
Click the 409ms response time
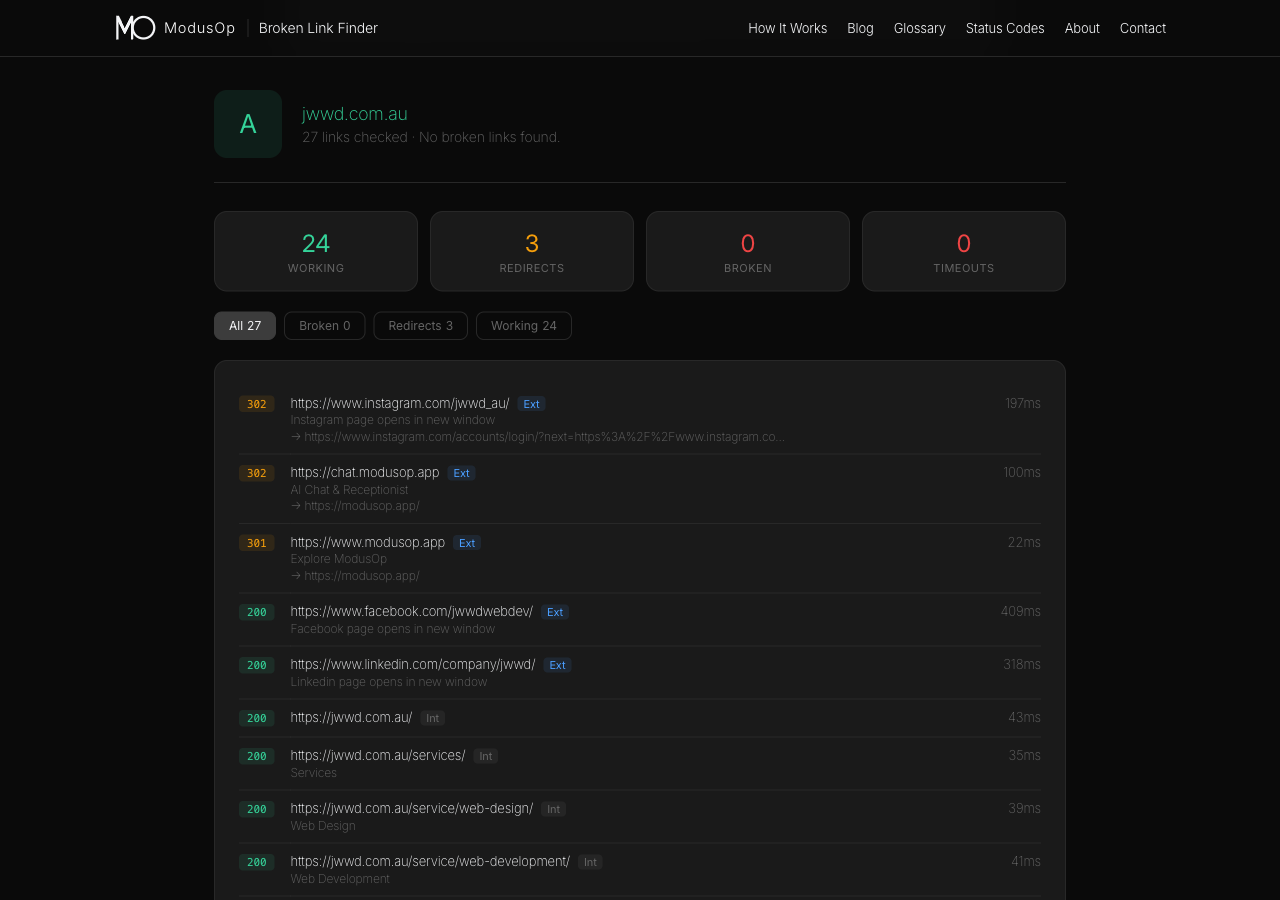click(1021, 611)
